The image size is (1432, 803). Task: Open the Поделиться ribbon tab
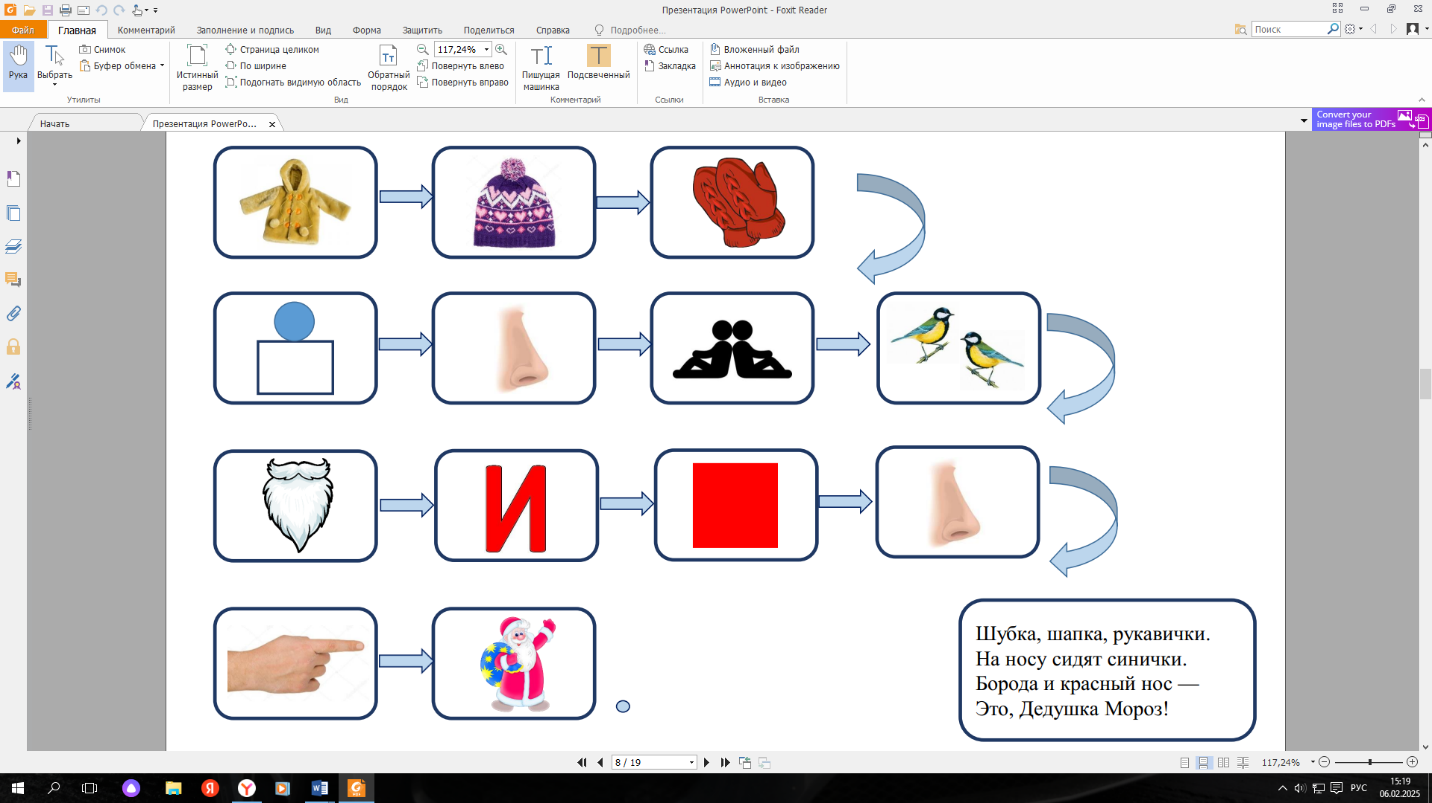pos(490,30)
